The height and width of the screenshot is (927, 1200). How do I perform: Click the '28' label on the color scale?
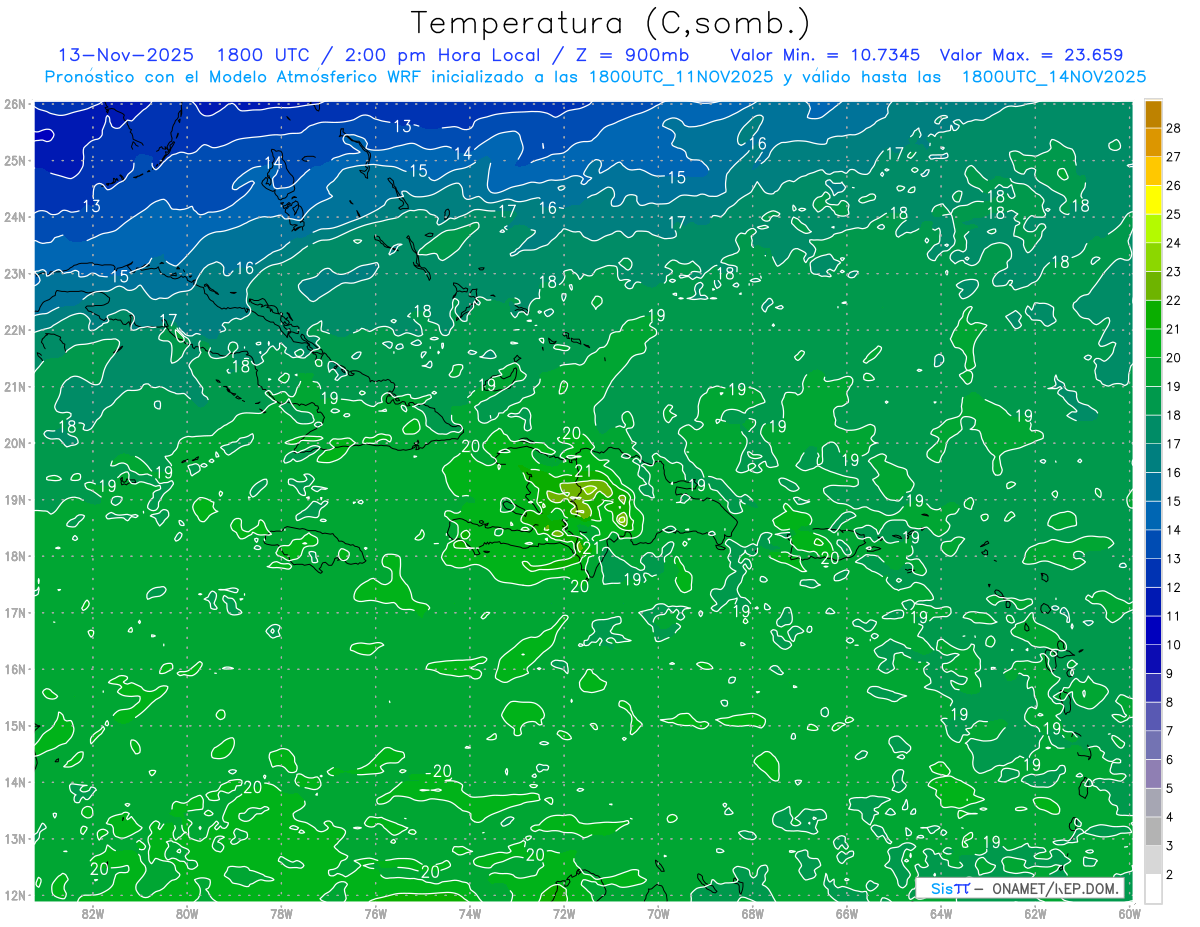pyautogui.click(x=1173, y=128)
